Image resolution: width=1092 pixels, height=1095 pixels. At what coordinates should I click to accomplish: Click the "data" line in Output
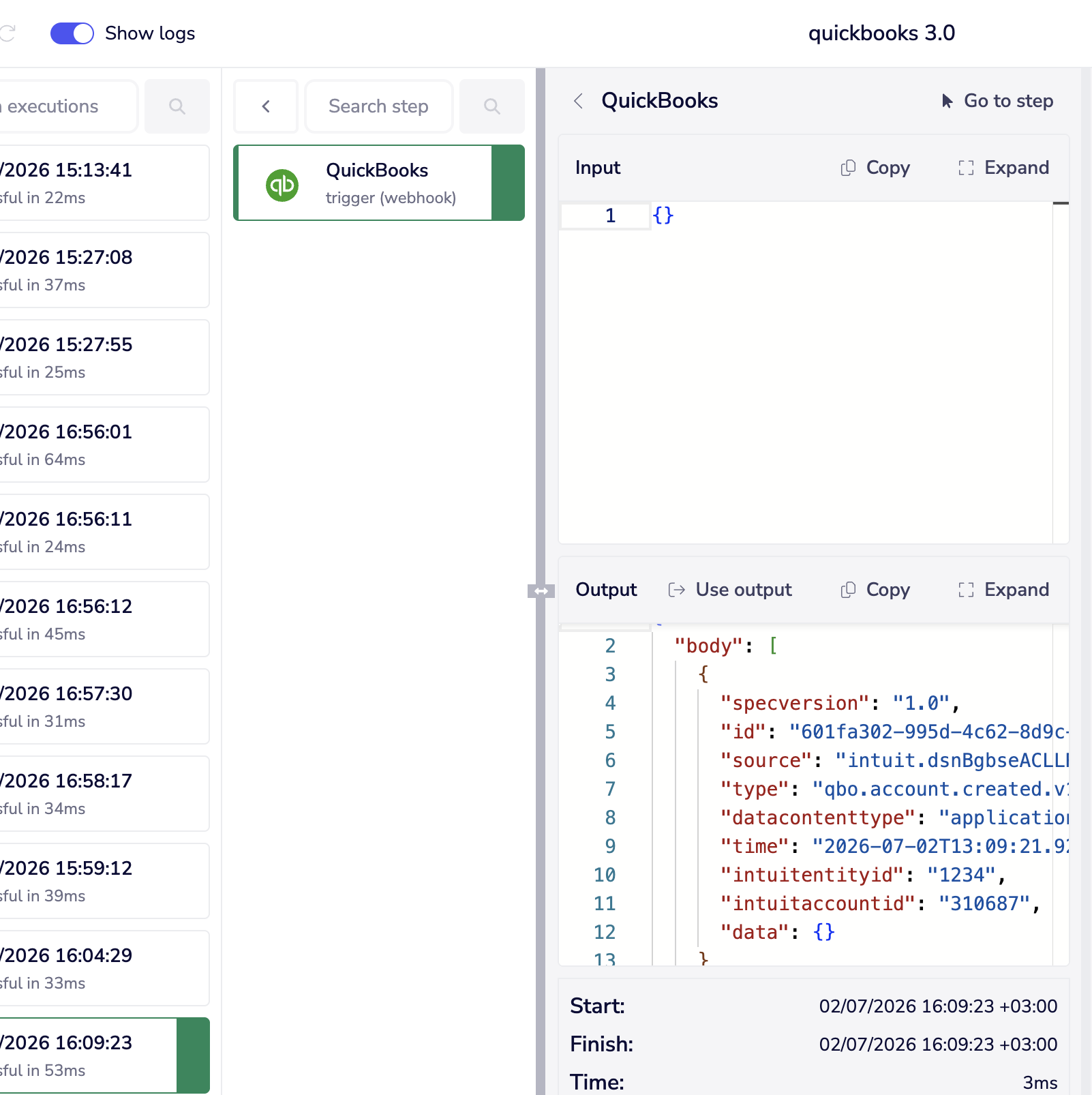pos(777,932)
